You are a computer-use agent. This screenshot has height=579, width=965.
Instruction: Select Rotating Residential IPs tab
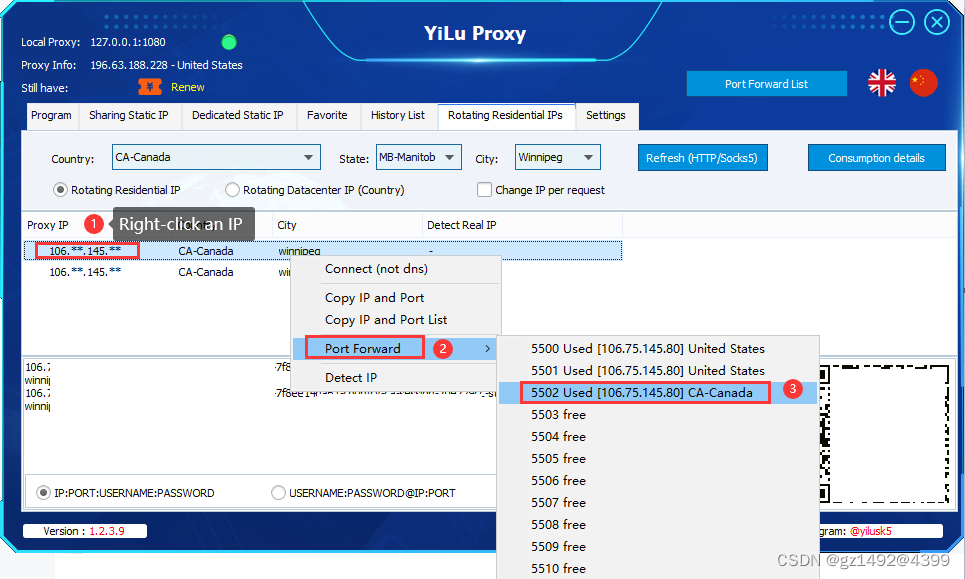505,115
